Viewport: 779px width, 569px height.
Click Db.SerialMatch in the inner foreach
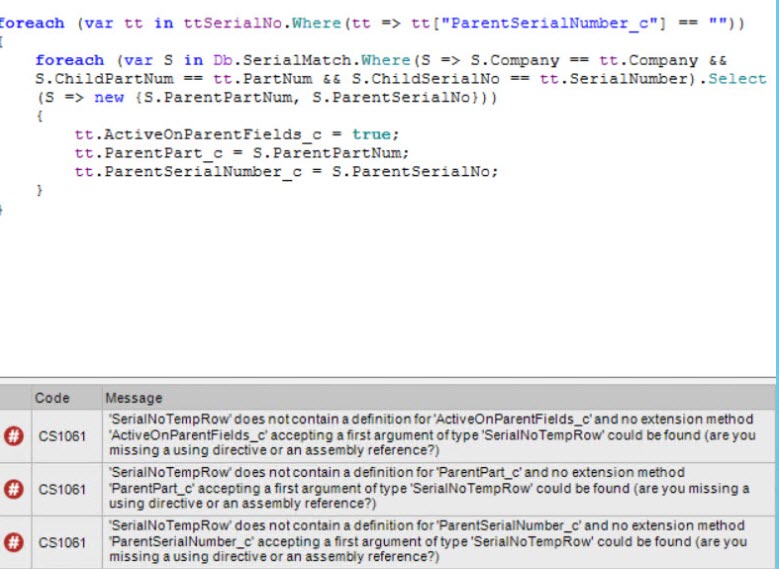(x=282, y=61)
